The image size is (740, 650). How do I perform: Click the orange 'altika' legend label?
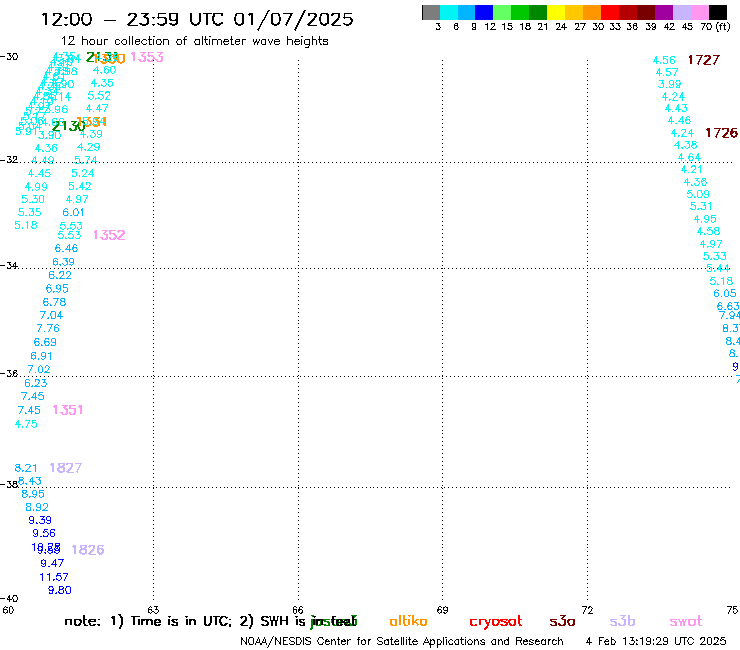tap(408, 621)
